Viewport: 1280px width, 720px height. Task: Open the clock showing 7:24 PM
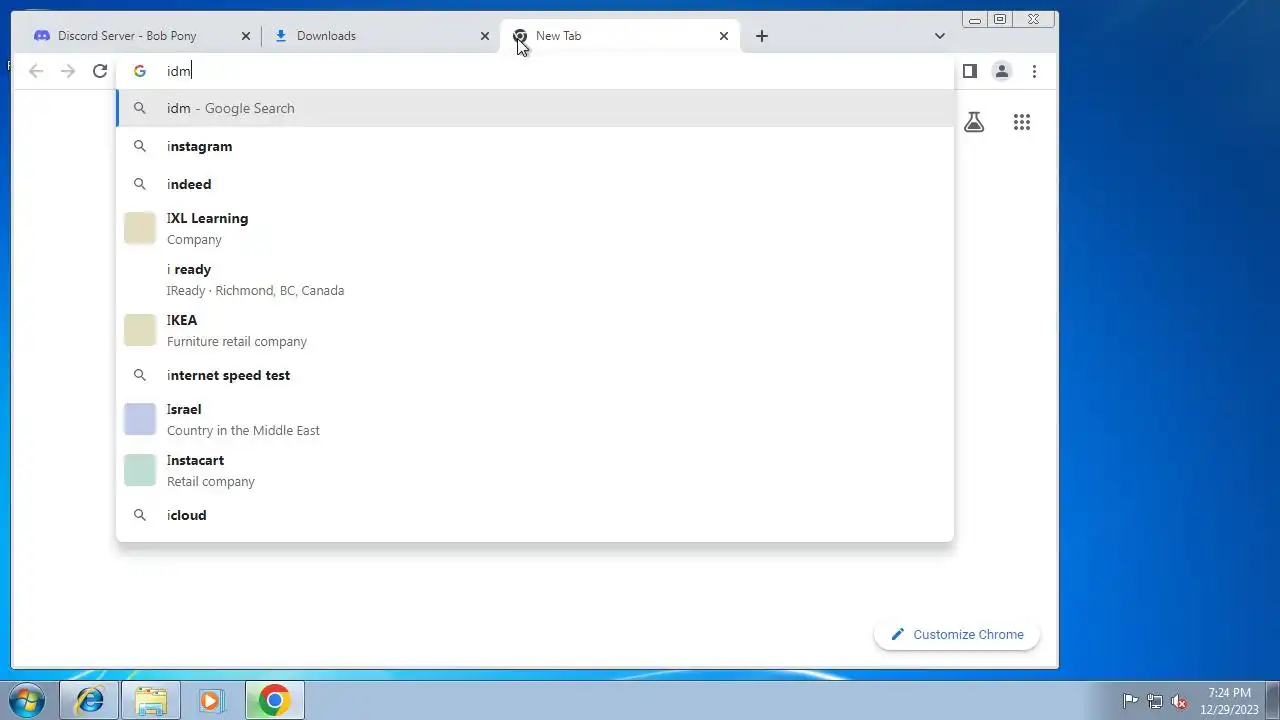coord(1229,700)
